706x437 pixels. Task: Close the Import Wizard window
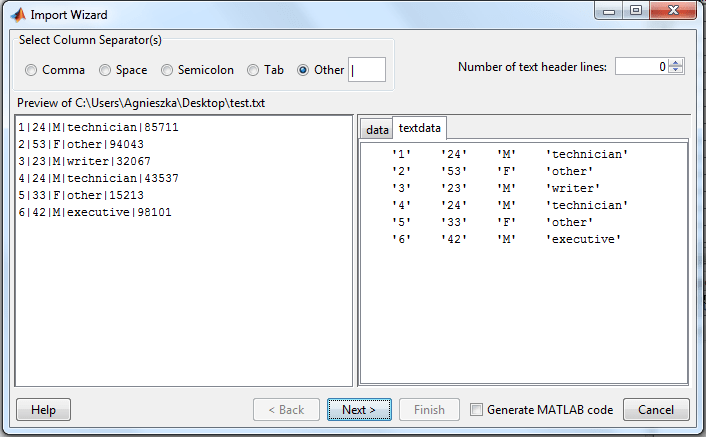(x=673, y=11)
